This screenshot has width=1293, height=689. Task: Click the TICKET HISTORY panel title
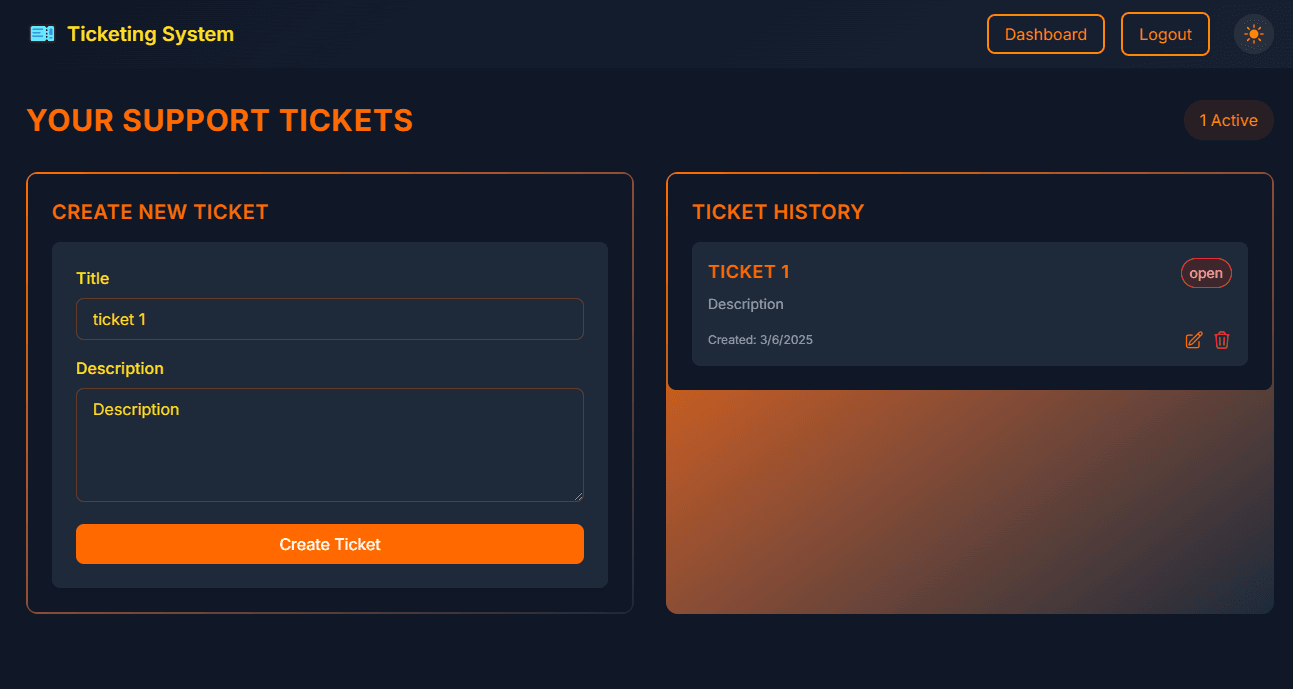click(778, 211)
